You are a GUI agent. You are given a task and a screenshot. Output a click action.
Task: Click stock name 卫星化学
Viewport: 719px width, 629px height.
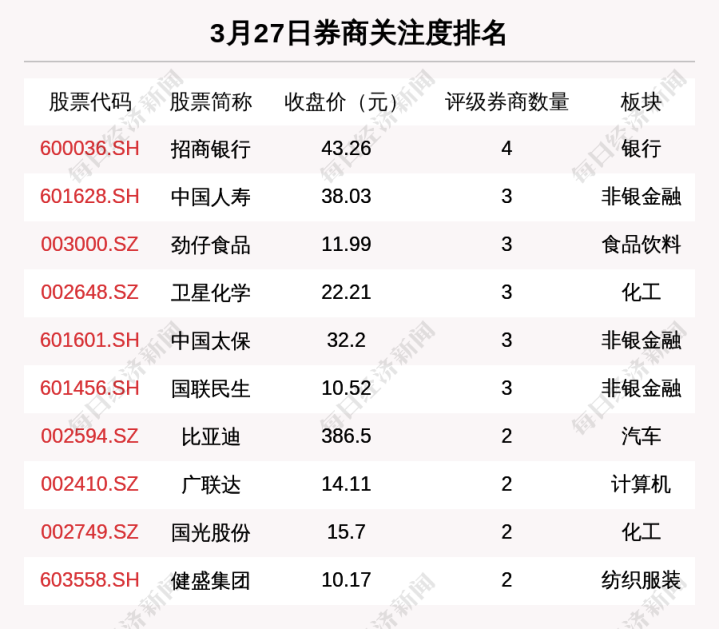coord(210,292)
